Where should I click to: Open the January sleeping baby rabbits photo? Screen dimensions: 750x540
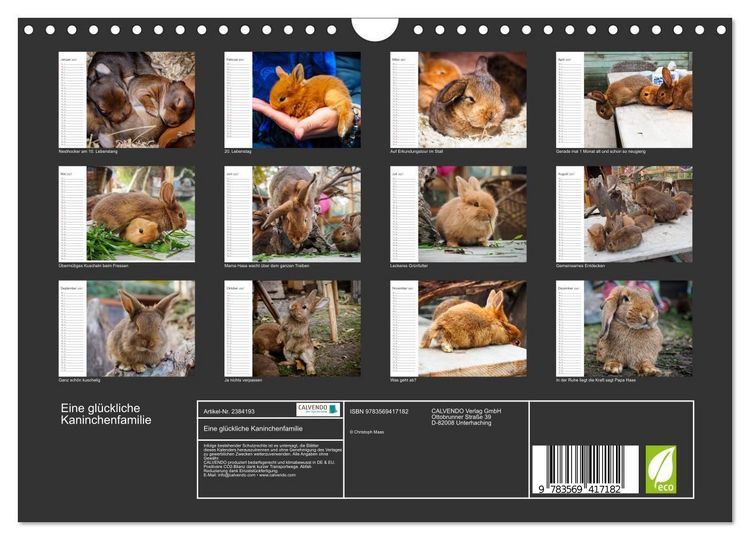[x=141, y=99]
